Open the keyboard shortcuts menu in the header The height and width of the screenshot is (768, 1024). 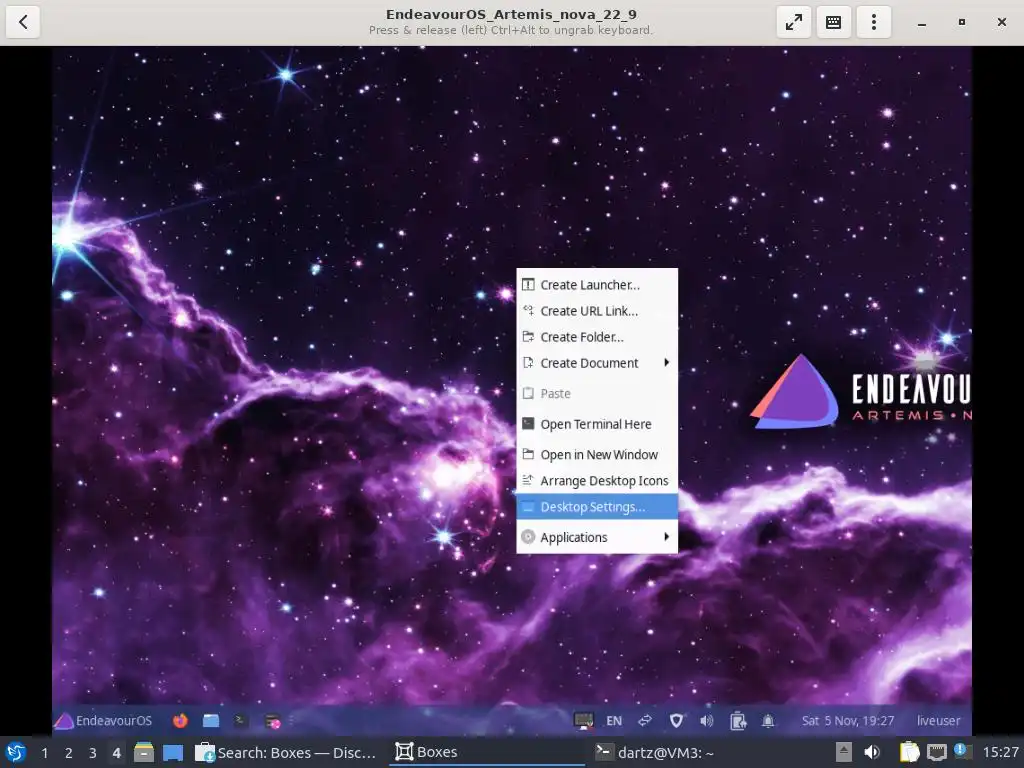point(833,22)
